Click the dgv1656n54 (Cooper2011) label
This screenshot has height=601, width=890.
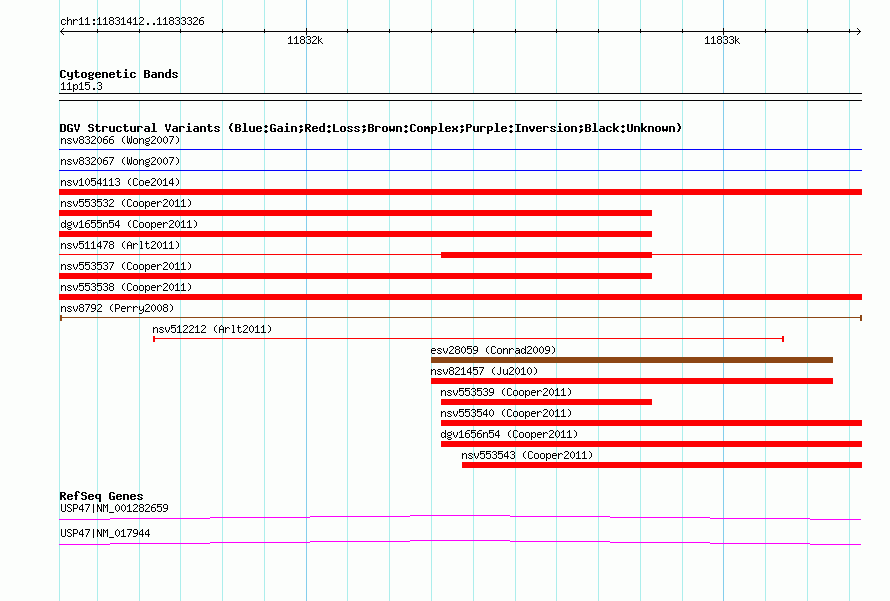tap(509, 434)
